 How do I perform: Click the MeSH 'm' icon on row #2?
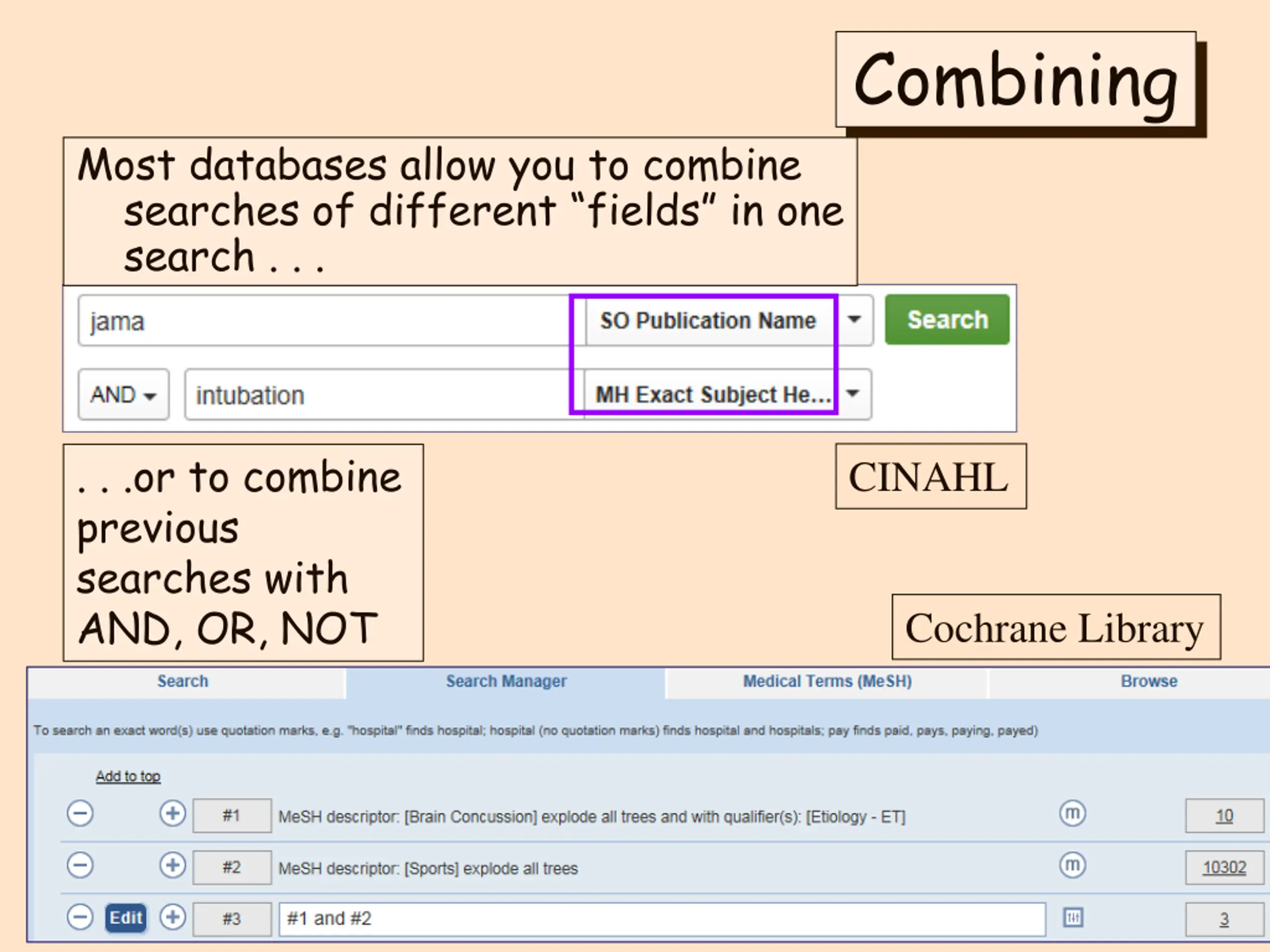click(1072, 865)
